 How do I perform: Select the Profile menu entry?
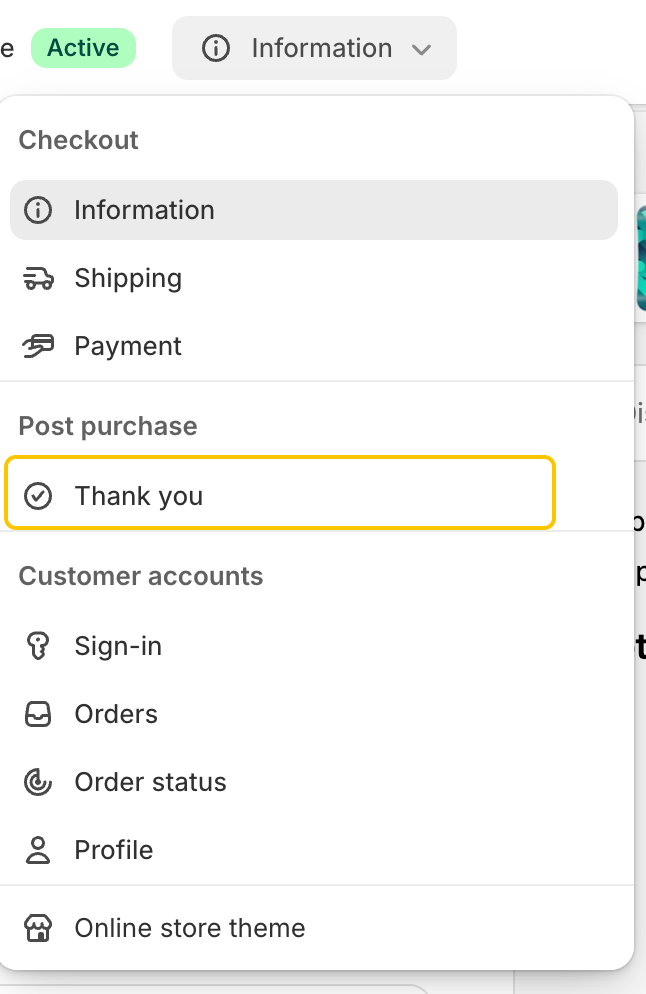coord(314,850)
